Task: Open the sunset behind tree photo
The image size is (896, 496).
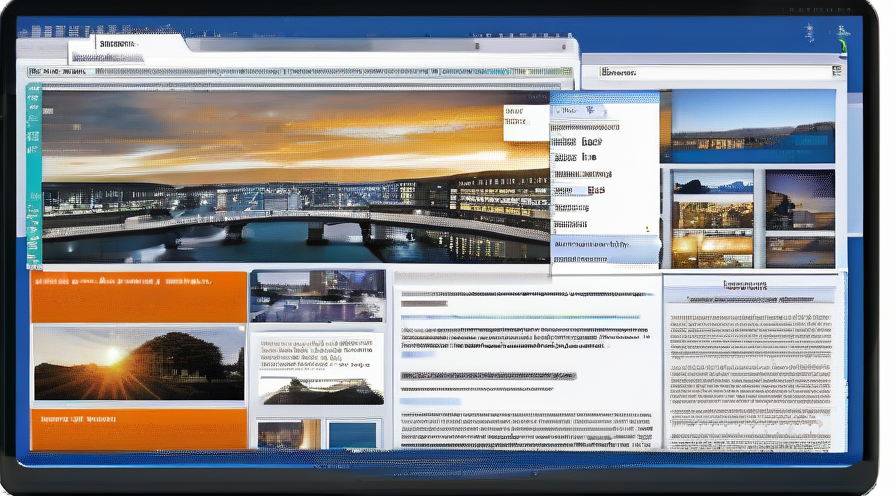Action: (138, 364)
